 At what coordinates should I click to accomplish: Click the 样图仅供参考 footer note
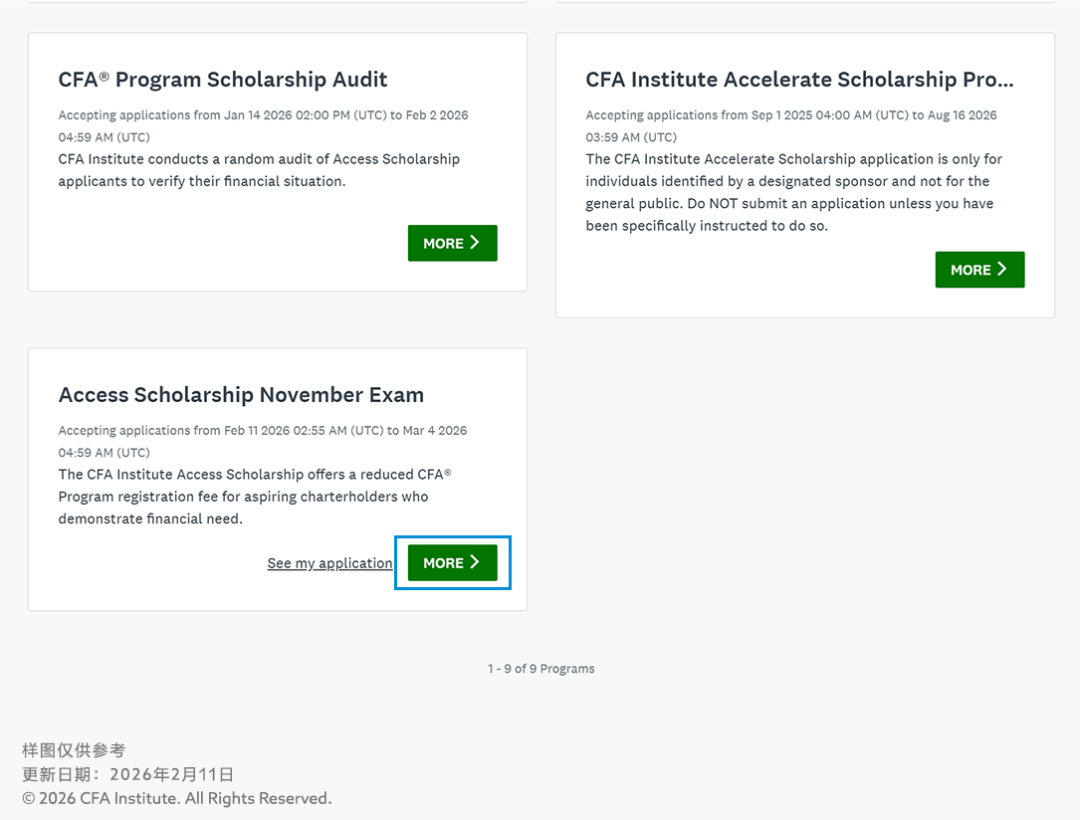click(74, 750)
